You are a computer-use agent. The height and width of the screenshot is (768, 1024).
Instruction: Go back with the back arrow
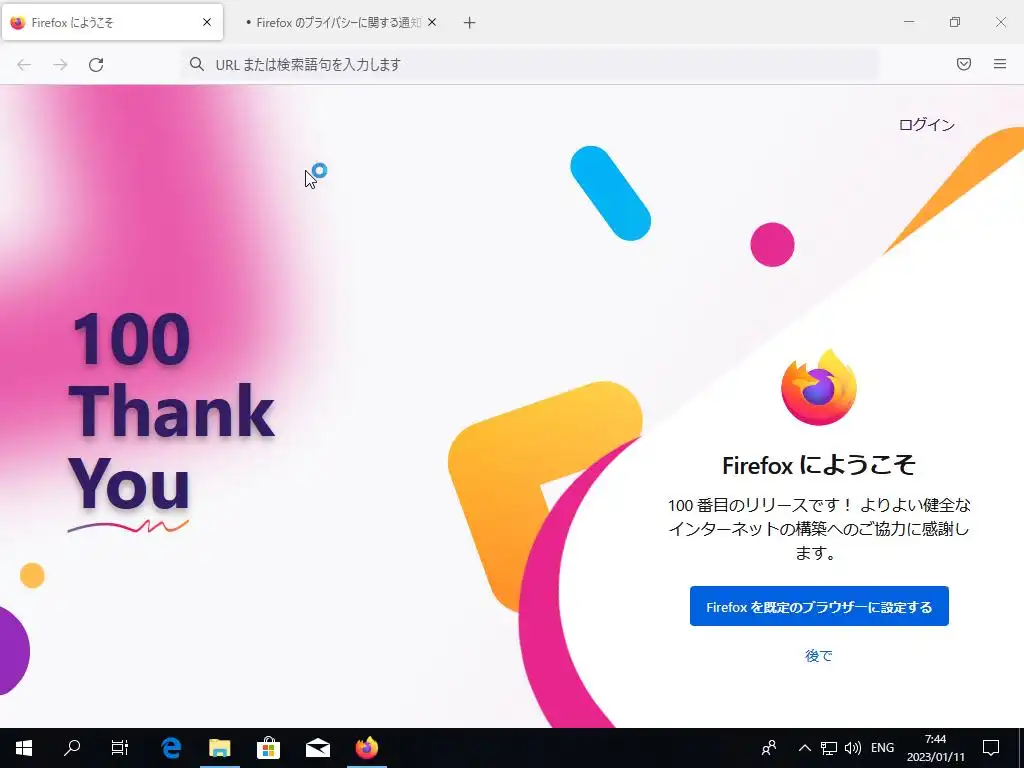click(x=24, y=65)
